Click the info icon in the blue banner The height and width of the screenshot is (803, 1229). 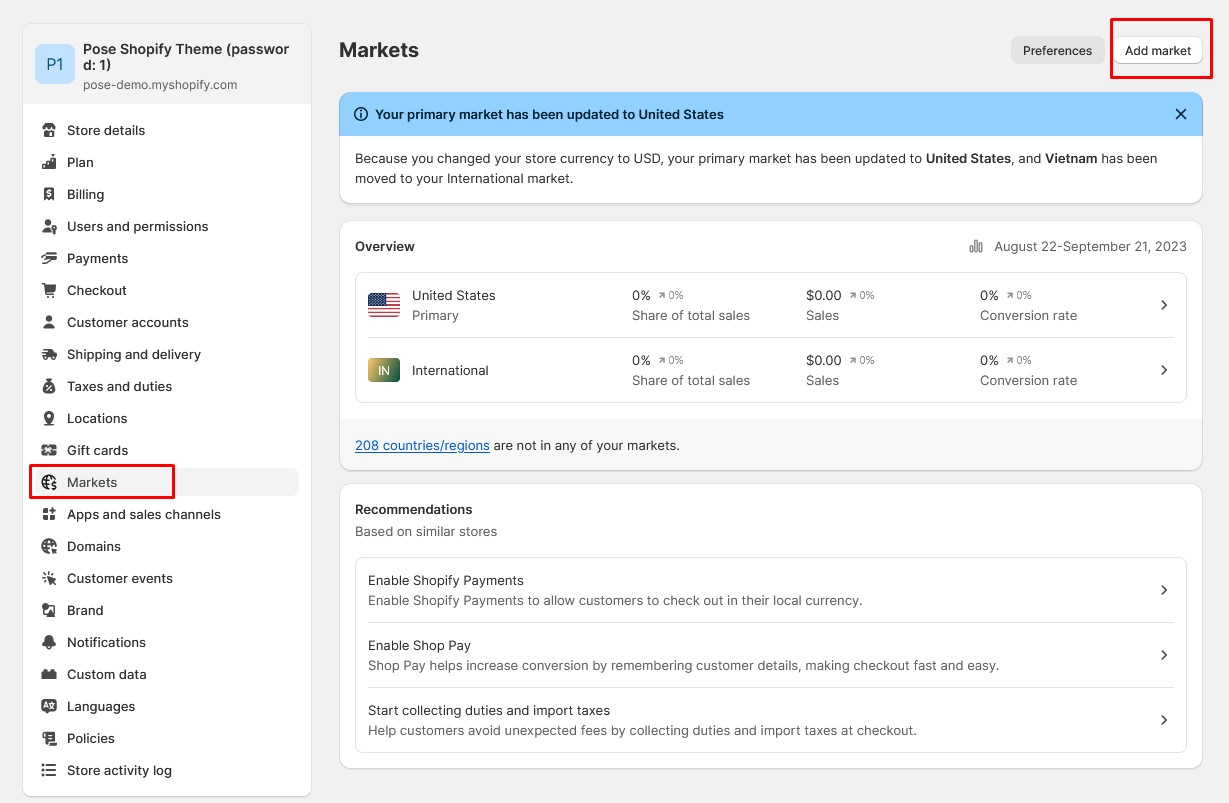361,114
